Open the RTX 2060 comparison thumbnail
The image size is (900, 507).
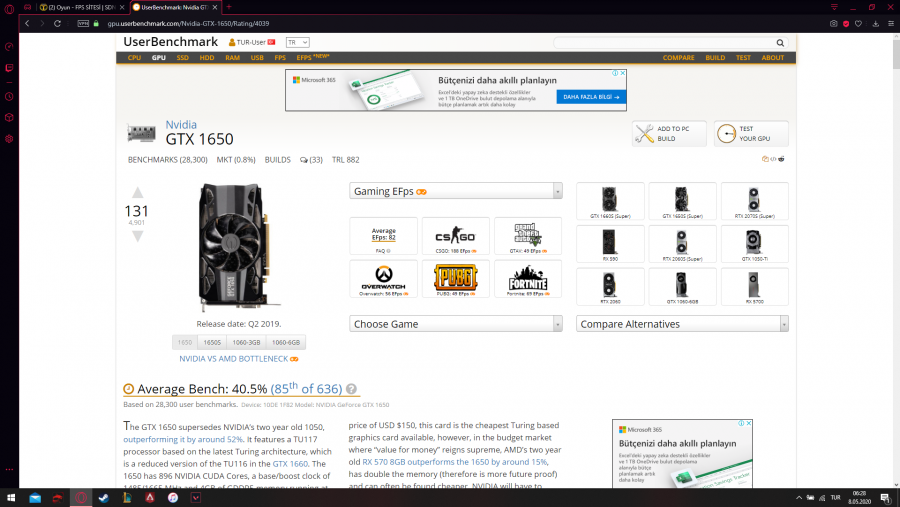(x=610, y=287)
